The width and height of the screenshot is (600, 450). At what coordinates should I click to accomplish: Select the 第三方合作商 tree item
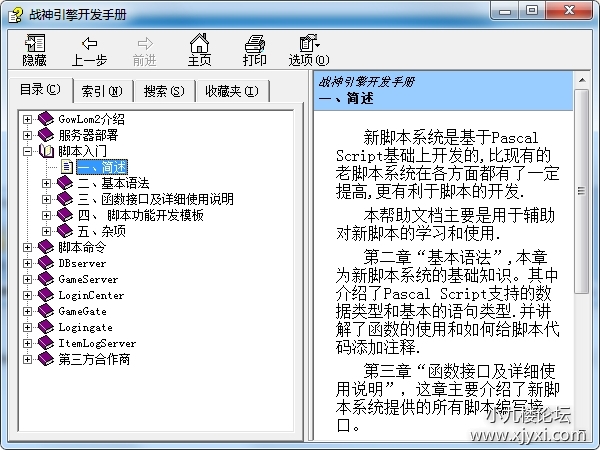[94, 359]
